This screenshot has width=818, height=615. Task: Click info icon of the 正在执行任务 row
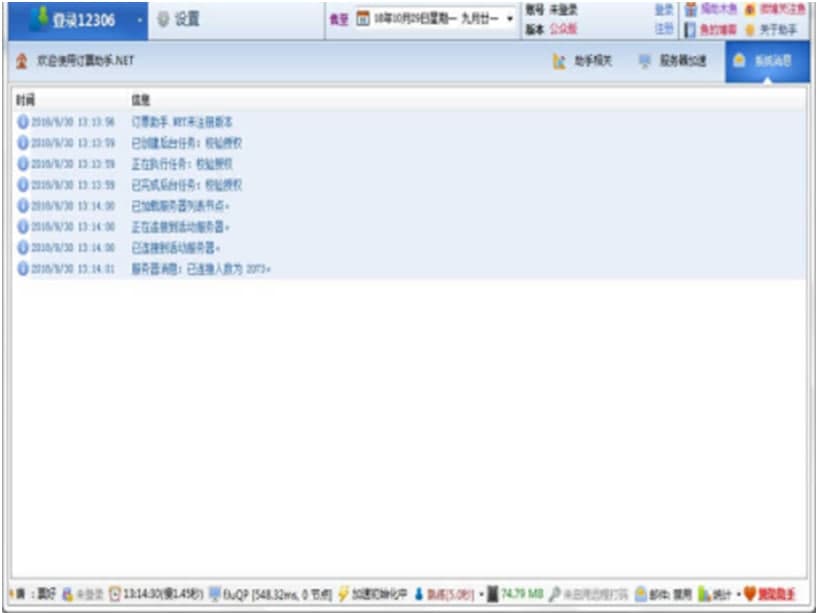click(23, 163)
